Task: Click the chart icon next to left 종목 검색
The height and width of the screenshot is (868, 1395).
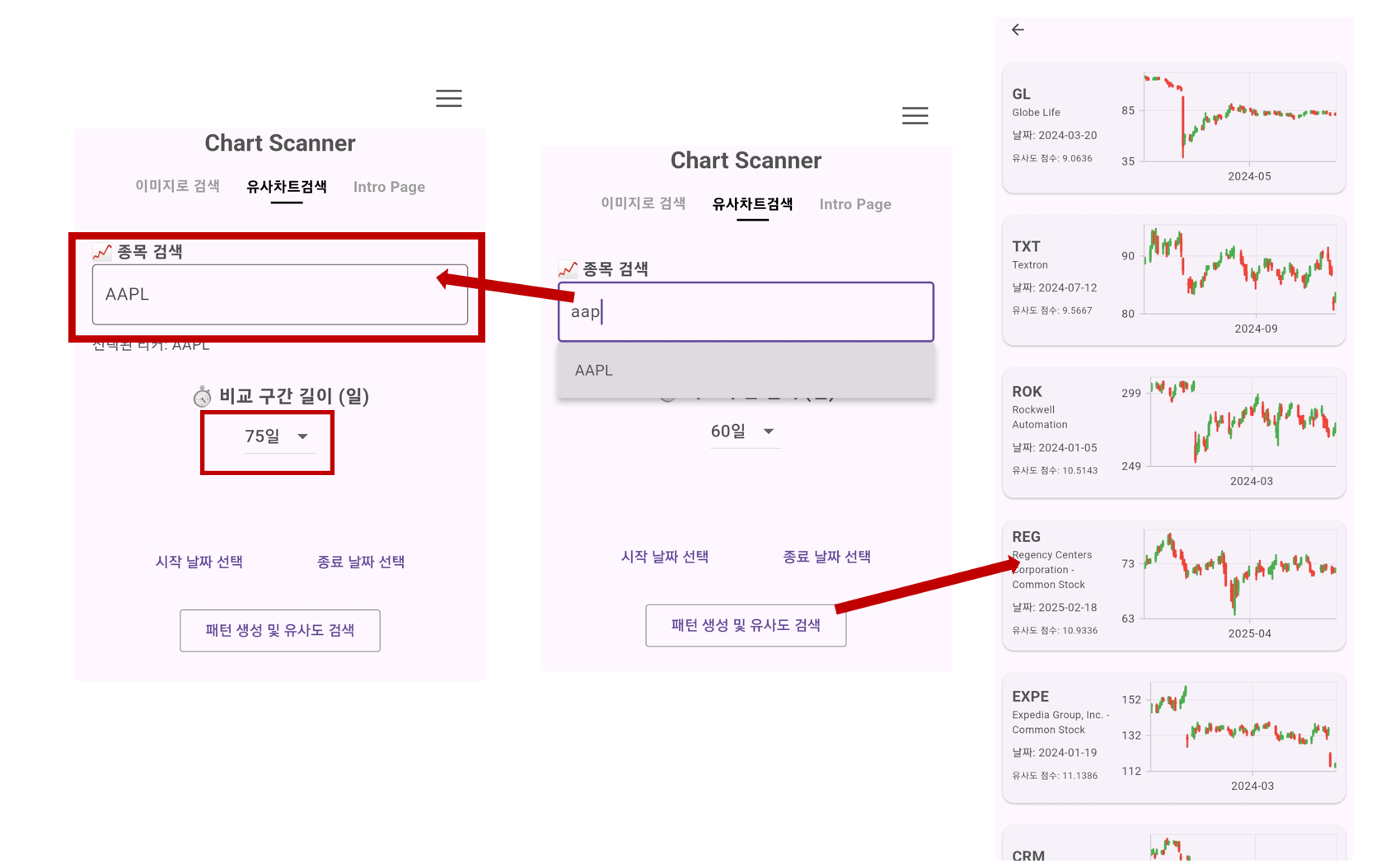Action: pyautogui.click(x=102, y=251)
